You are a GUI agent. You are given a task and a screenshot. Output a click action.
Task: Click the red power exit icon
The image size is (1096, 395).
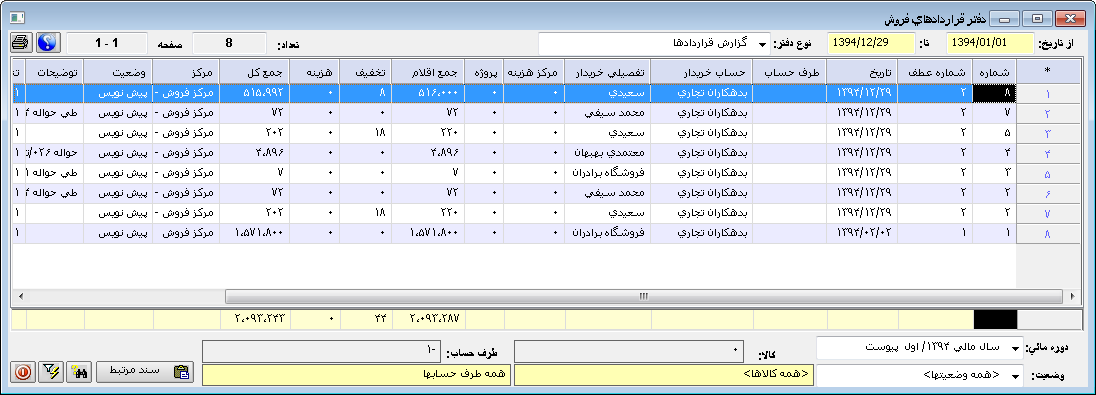[x=22, y=373]
